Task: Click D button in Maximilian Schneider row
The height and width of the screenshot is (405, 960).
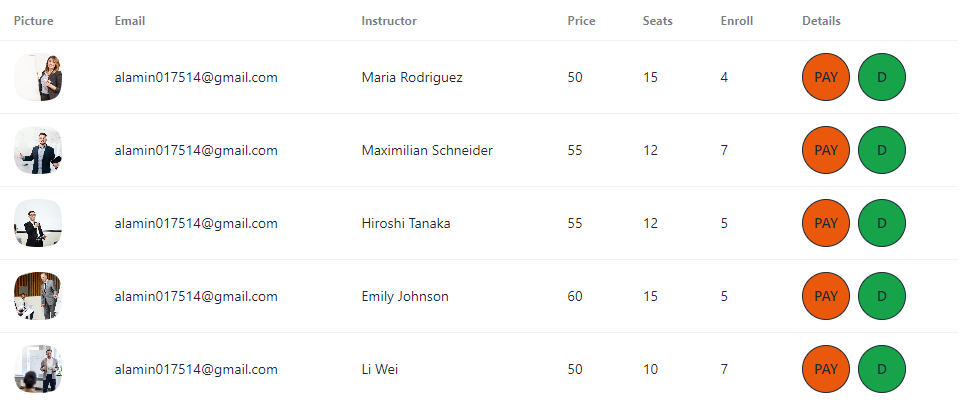Action: 882,150
